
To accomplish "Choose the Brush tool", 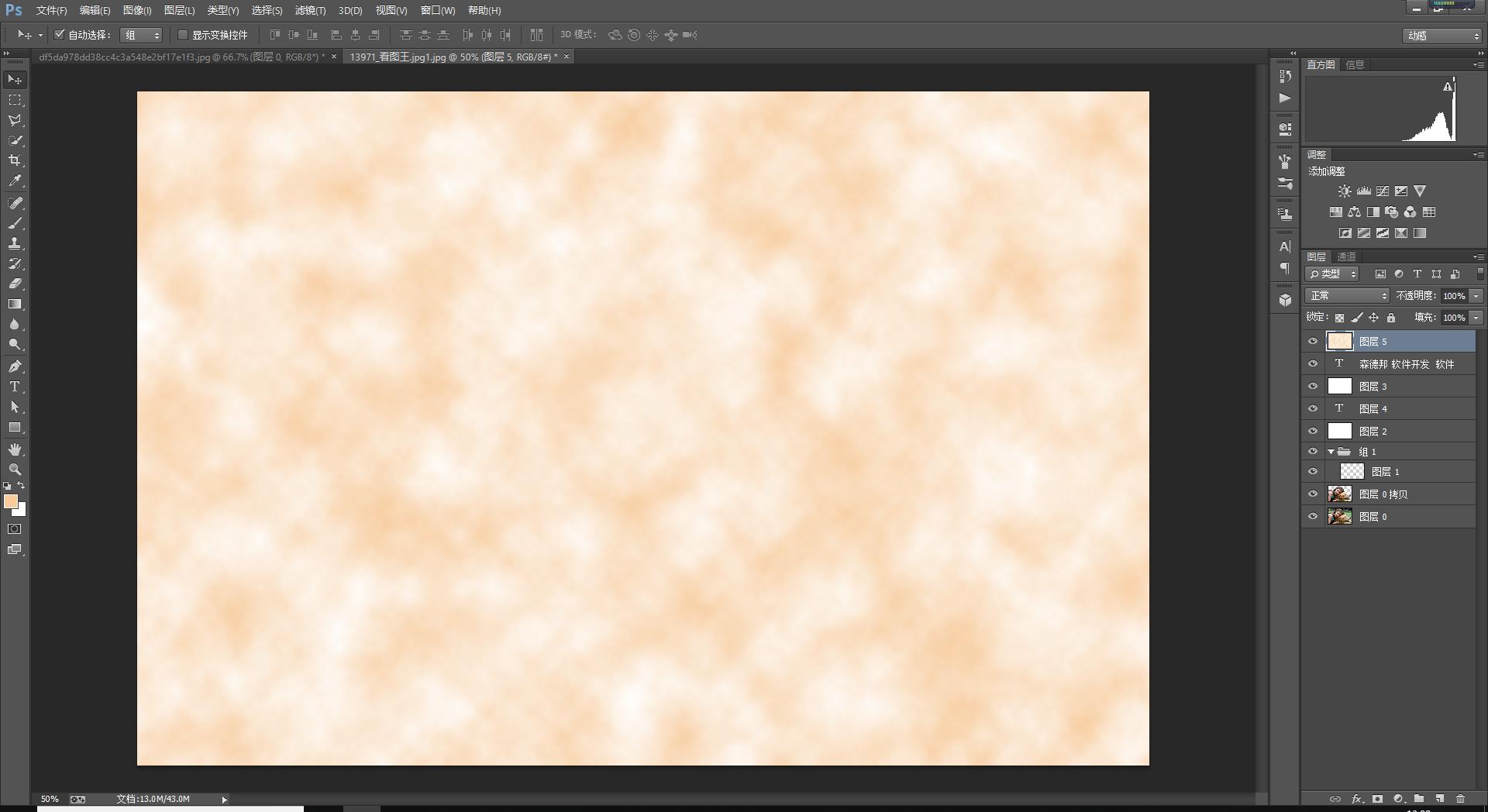I will (15, 223).
